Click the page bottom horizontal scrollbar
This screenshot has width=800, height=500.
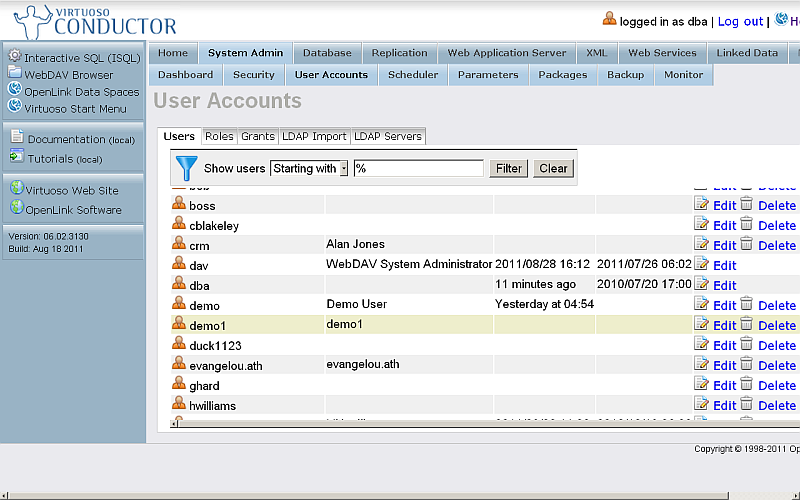click(400, 495)
